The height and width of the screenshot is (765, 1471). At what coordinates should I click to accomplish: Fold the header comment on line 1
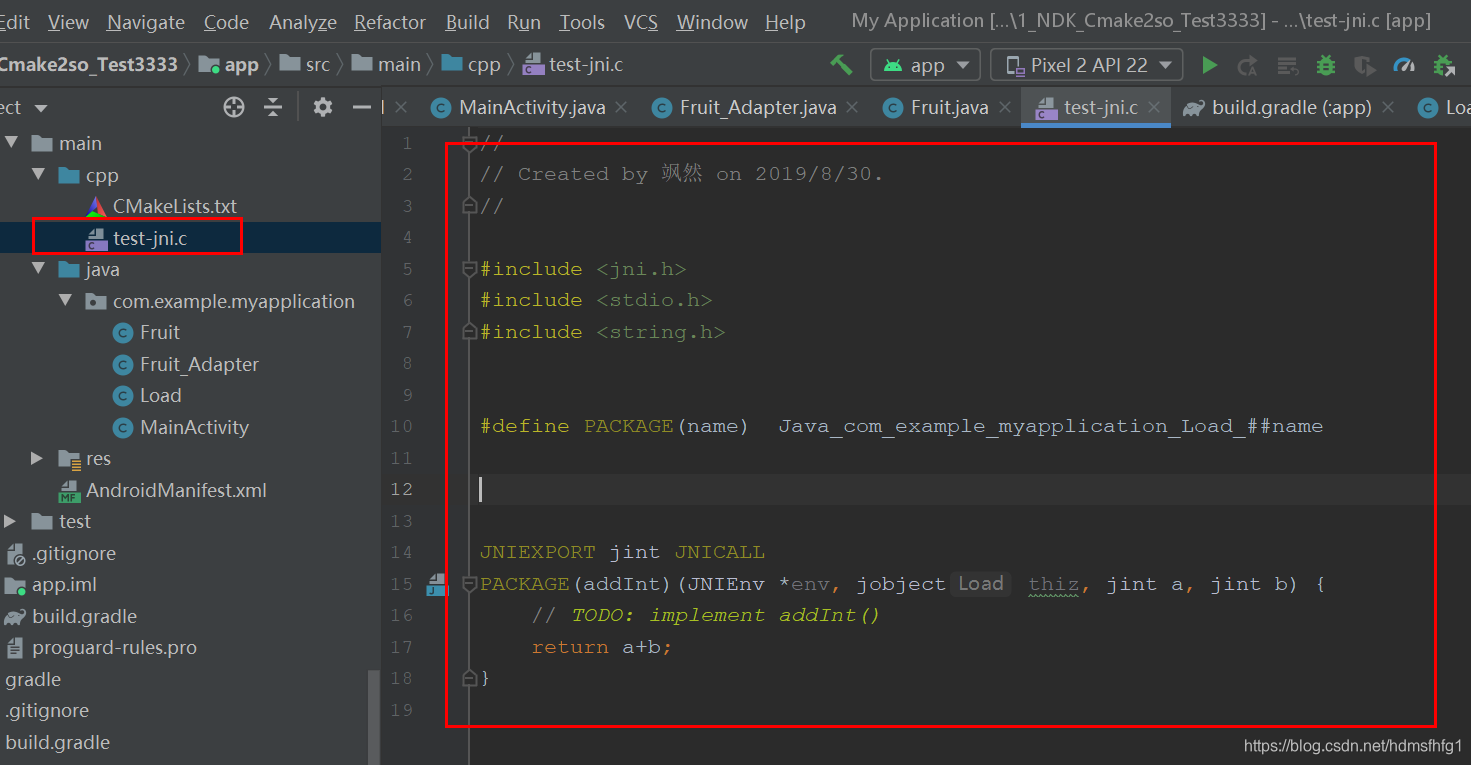tap(469, 143)
